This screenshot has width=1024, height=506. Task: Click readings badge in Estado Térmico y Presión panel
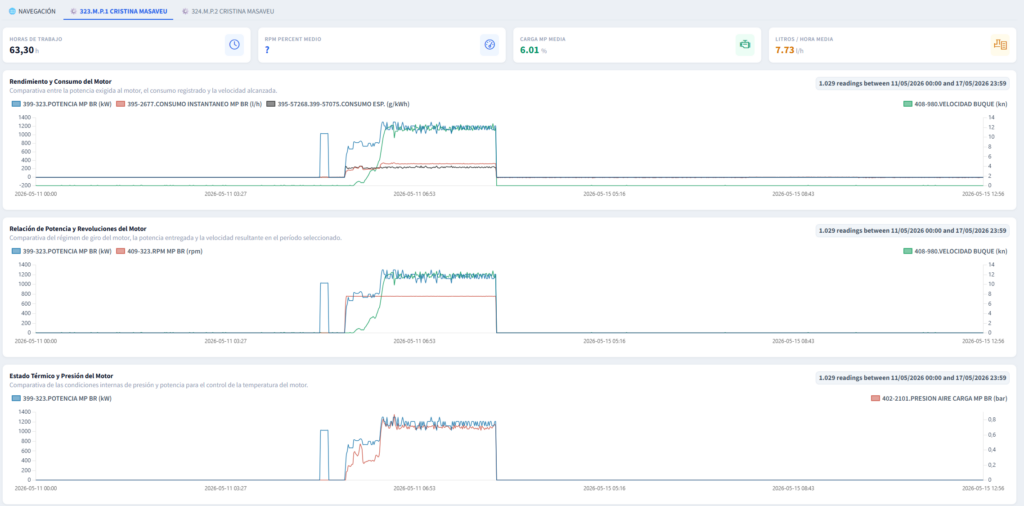(x=913, y=378)
